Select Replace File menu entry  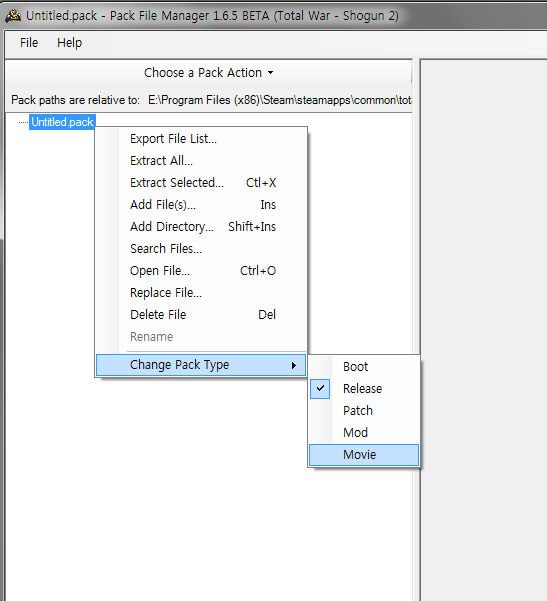(x=202, y=293)
